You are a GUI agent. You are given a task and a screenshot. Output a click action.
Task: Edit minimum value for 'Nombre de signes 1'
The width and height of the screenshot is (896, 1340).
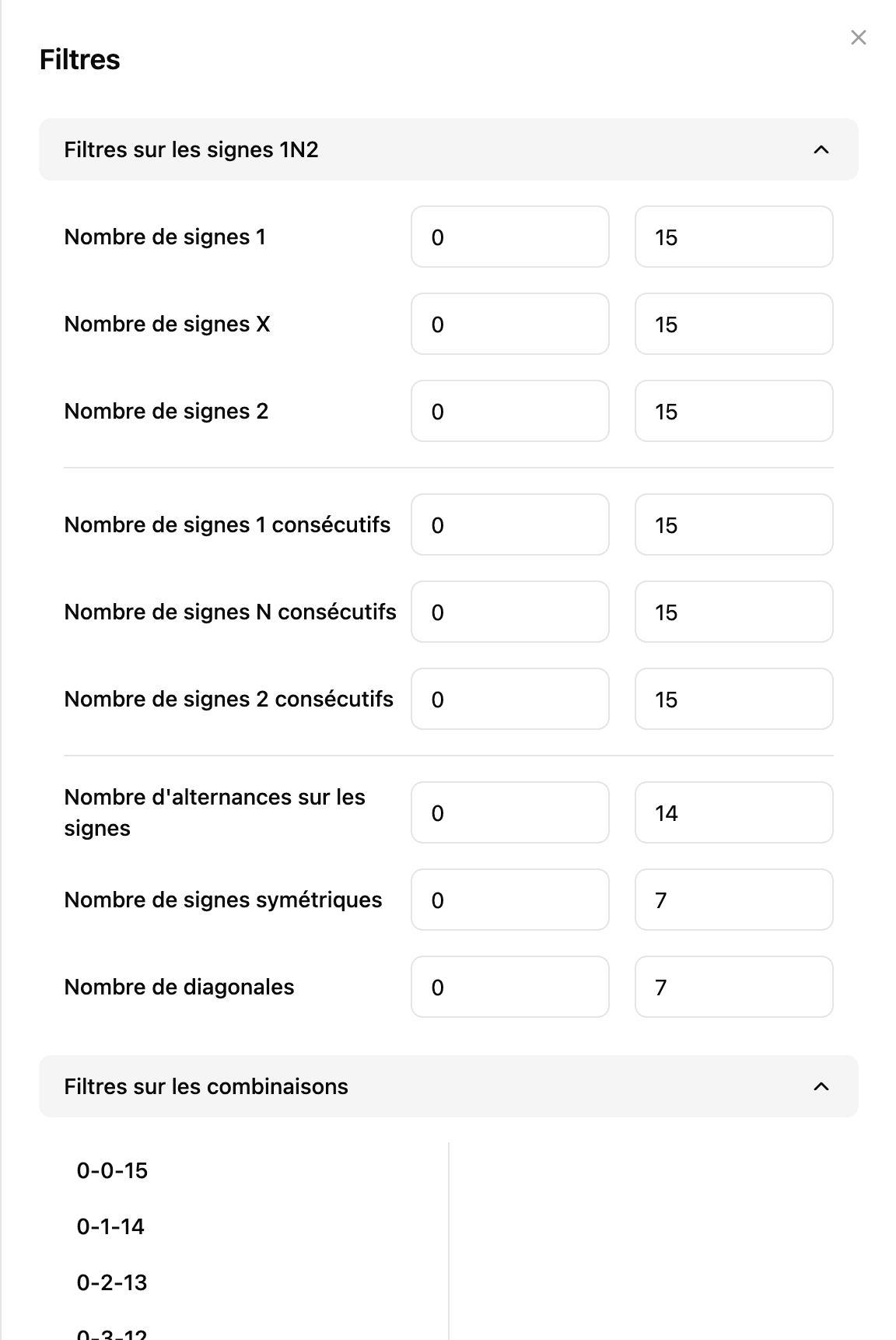pyautogui.click(x=510, y=237)
